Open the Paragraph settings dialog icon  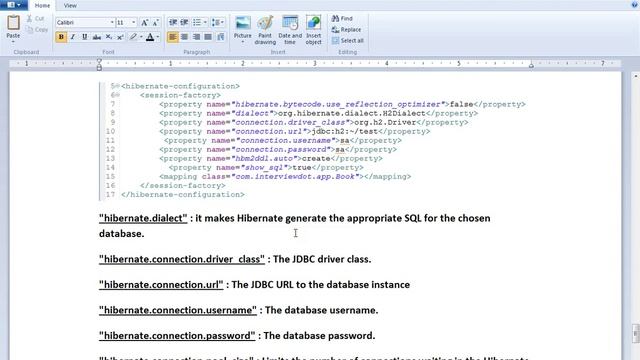tap(221, 37)
